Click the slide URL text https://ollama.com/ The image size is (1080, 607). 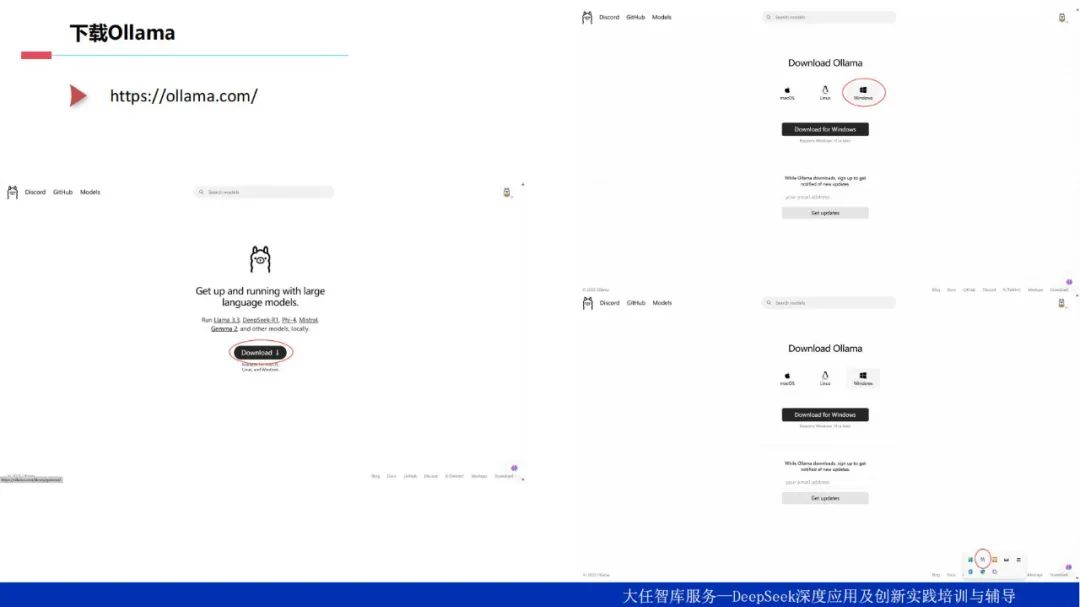coord(184,96)
